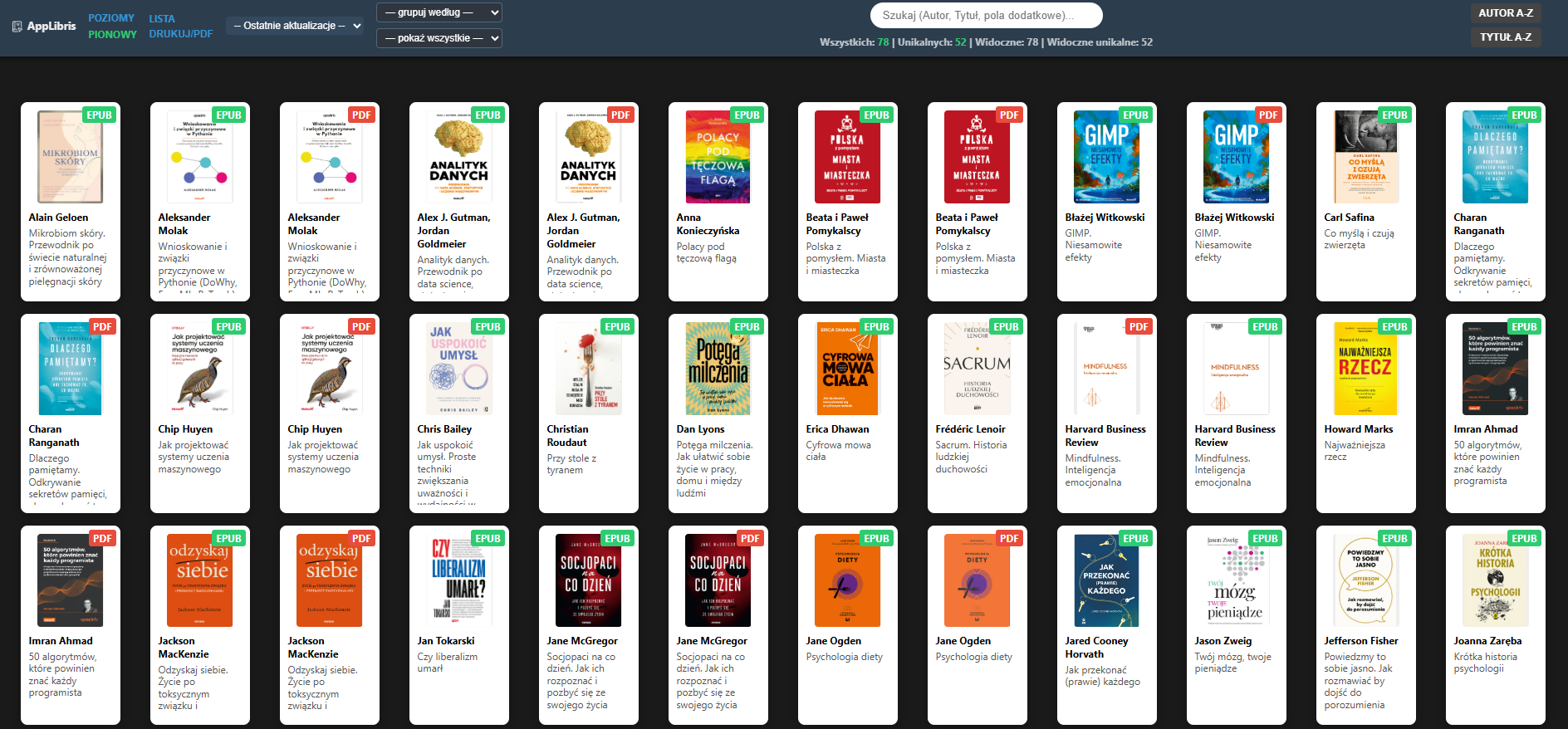Image resolution: width=1568 pixels, height=729 pixels.
Task: Open the pokaż wszystkie dropdown
Action: point(439,38)
